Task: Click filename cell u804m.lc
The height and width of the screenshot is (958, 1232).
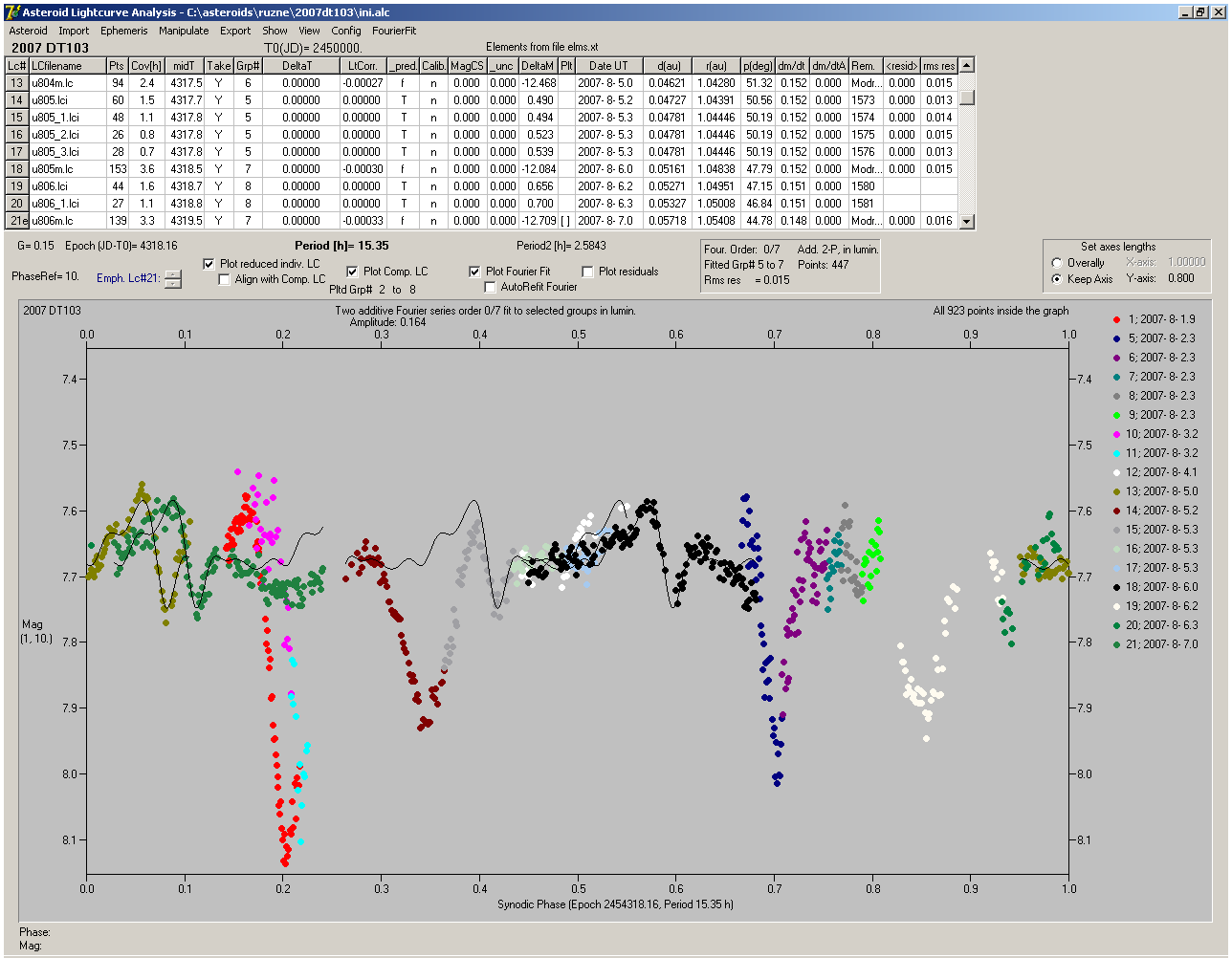Action: point(67,83)
